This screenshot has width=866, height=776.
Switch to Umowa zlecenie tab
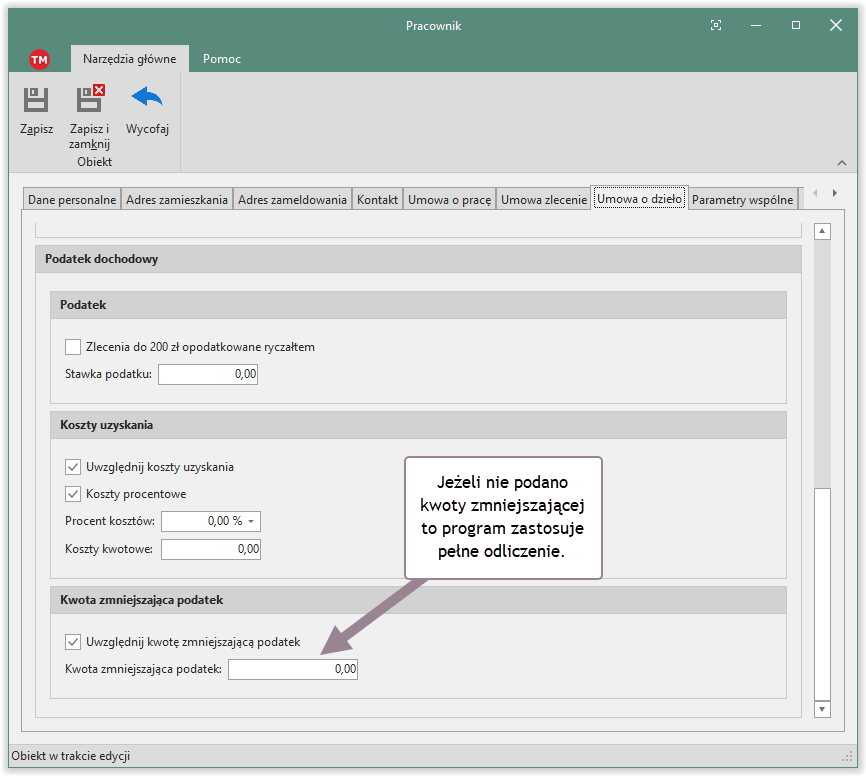pos(543,199)
